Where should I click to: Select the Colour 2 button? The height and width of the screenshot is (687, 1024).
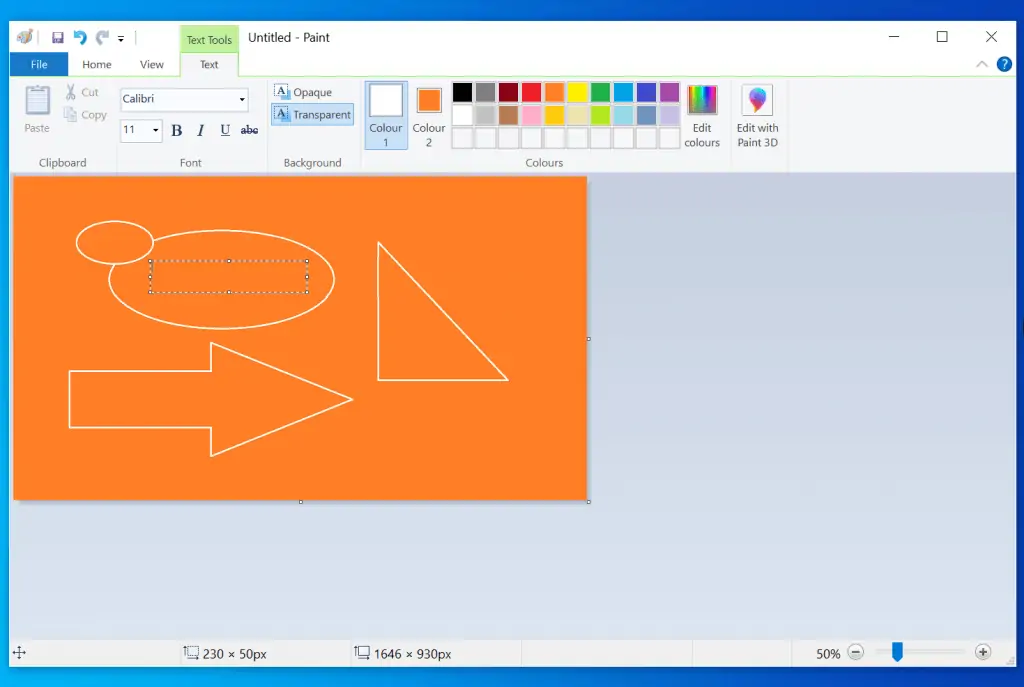point(429,116)
